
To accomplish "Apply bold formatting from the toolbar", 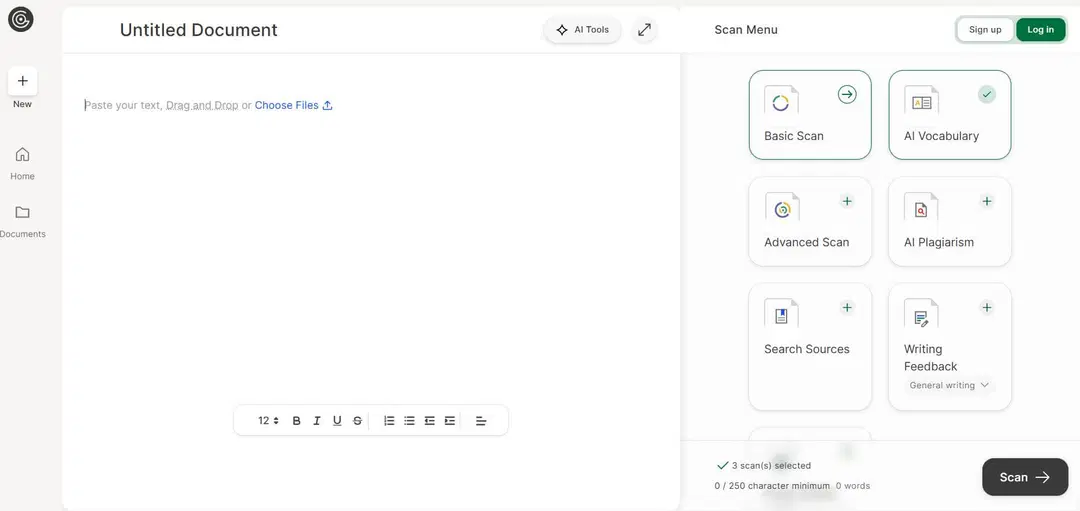I will tap(297, 421).
